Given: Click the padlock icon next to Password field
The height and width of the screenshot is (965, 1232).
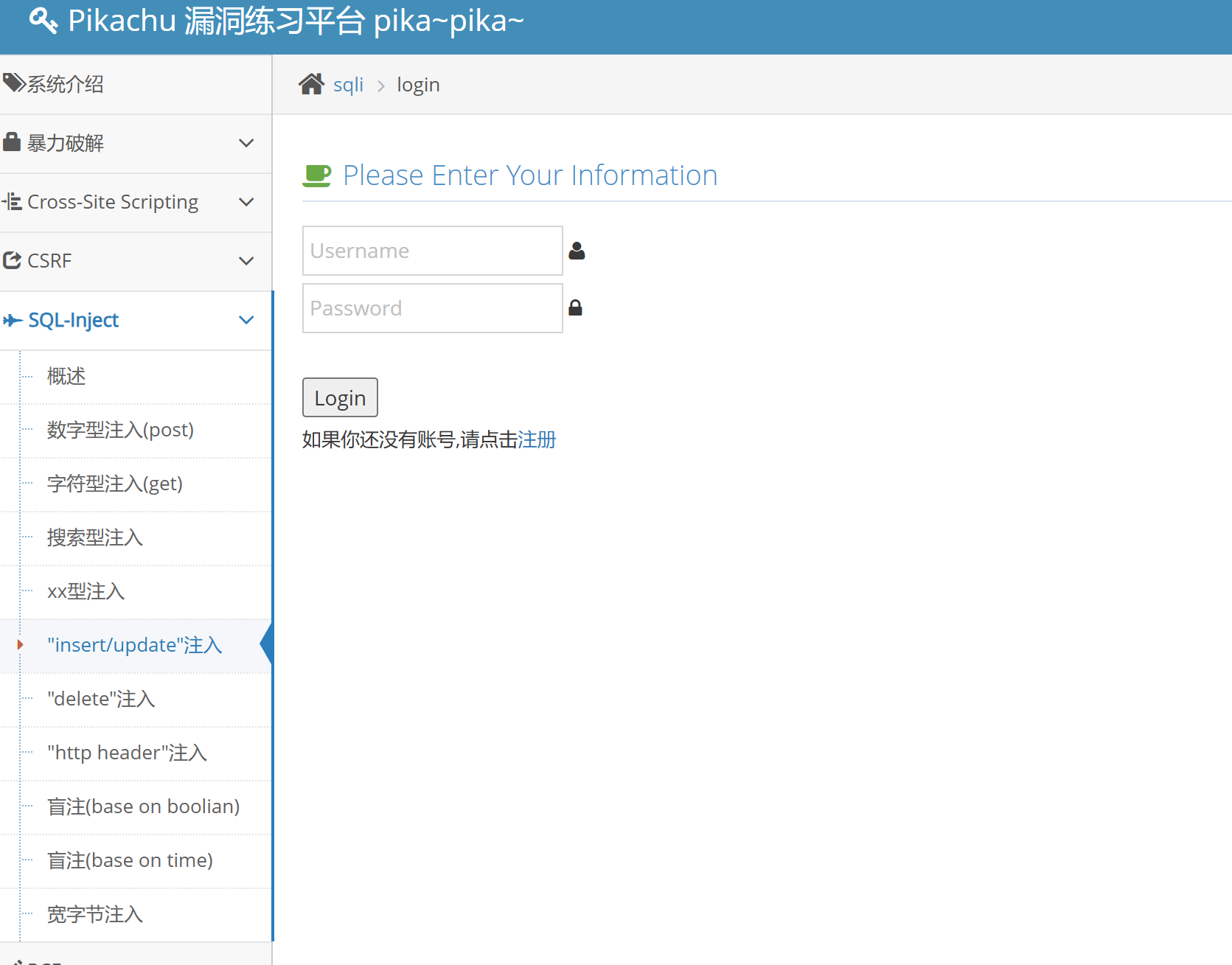Looking at the screenshot, I should click(x=576, y=307).
